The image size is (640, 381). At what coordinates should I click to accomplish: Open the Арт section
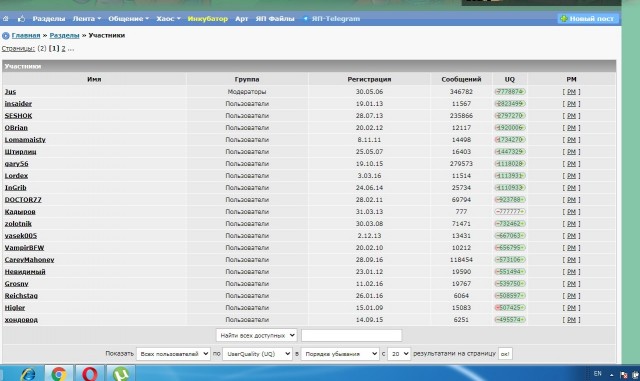coord(242,19)
